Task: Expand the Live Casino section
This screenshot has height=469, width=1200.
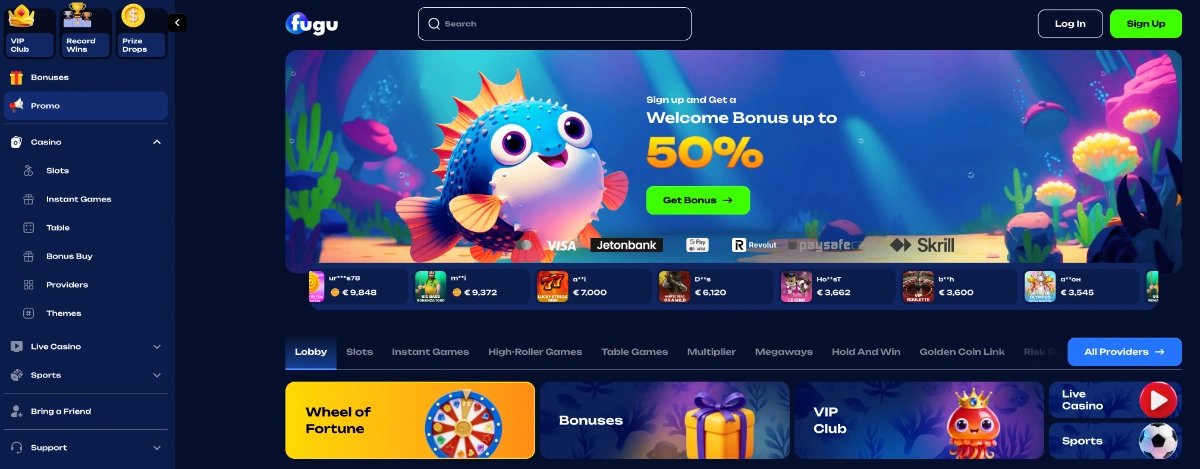Action: [157, 347]
